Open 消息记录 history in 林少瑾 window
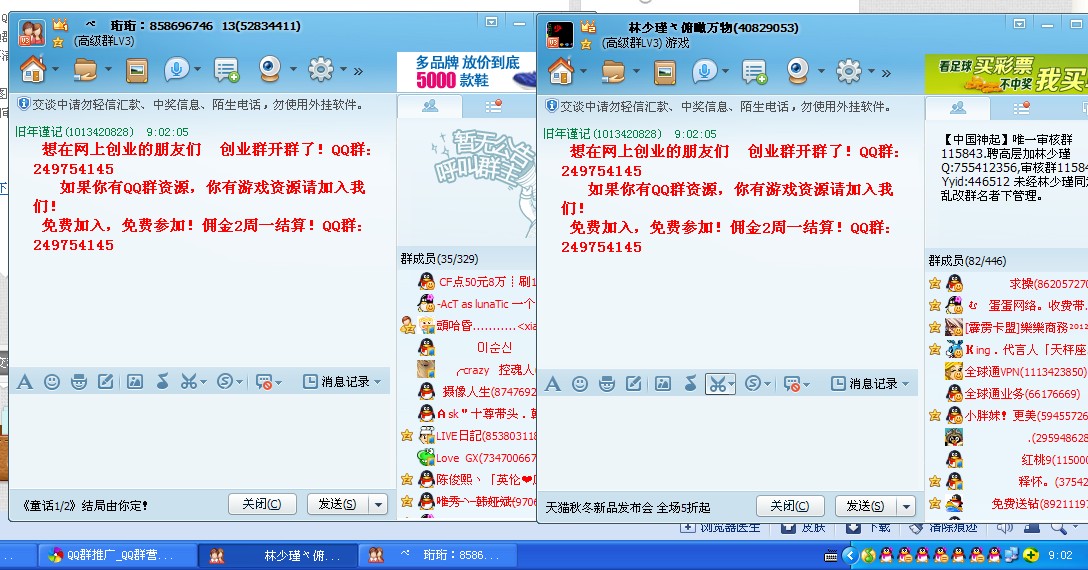 [x=865, y=384]
